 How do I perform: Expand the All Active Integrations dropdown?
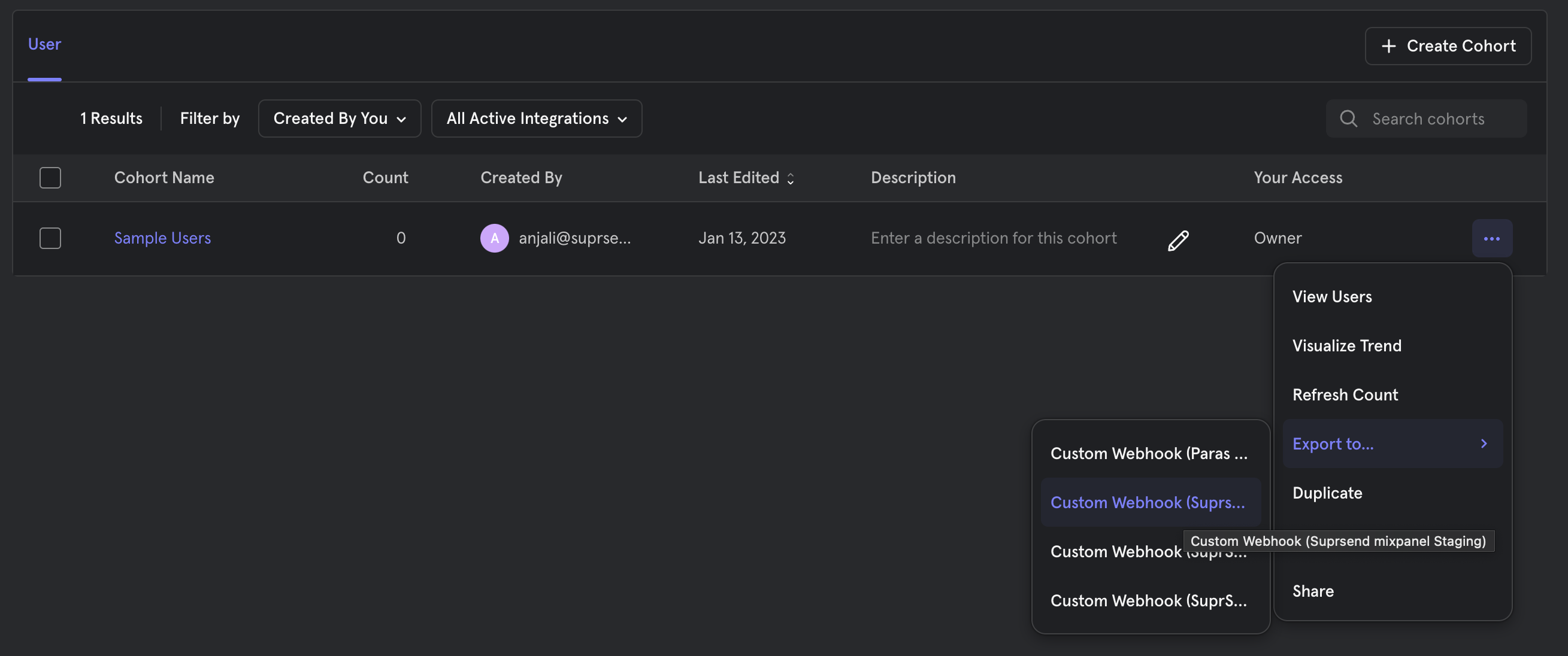[x=535, y=119]
